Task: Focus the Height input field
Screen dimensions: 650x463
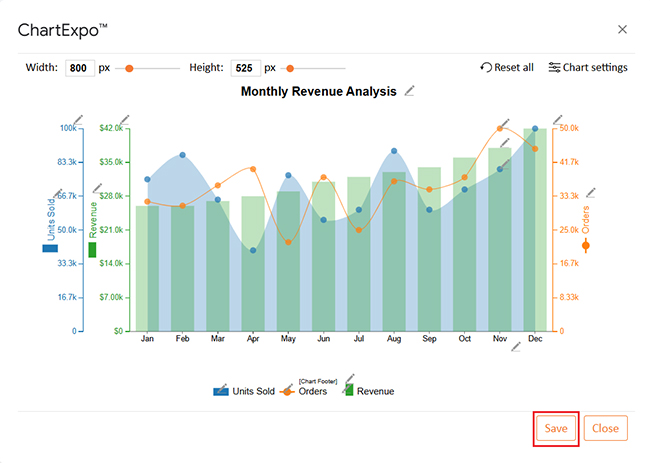Action: tap(244, 68)
